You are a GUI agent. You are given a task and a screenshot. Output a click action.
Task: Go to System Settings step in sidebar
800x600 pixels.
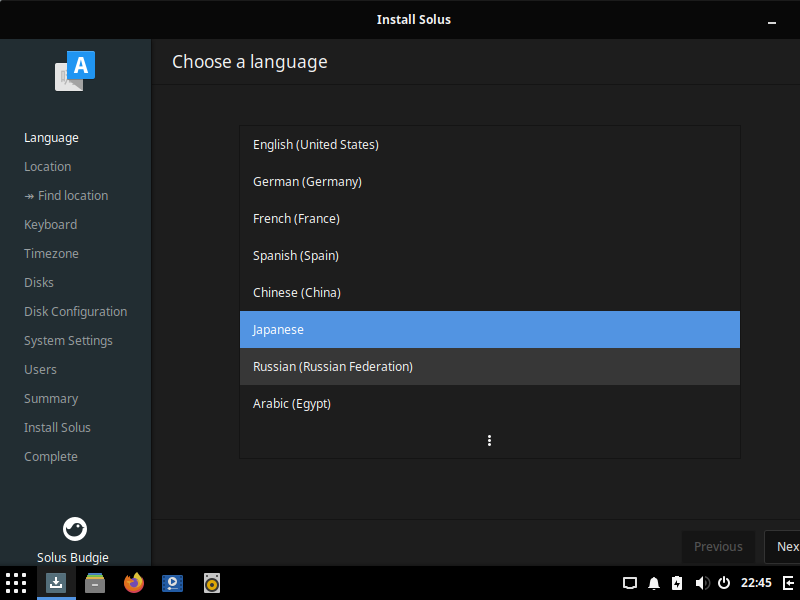point(68,341)
